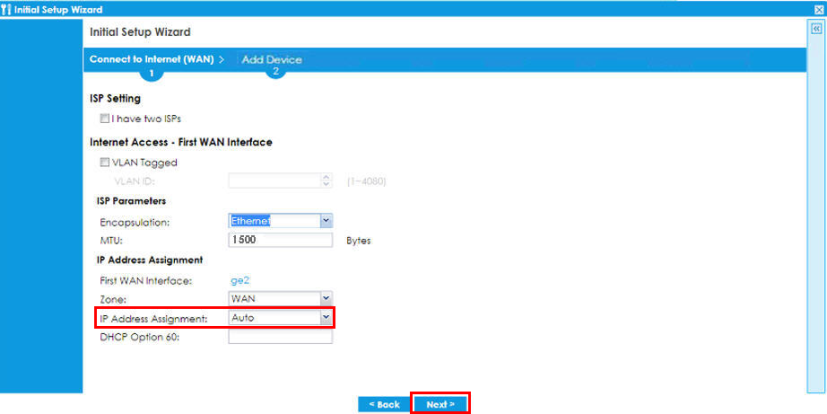This screenshot has width=827, height=414.
Task: Close the Initial Setup Wizard window
Action: point(819,8)
